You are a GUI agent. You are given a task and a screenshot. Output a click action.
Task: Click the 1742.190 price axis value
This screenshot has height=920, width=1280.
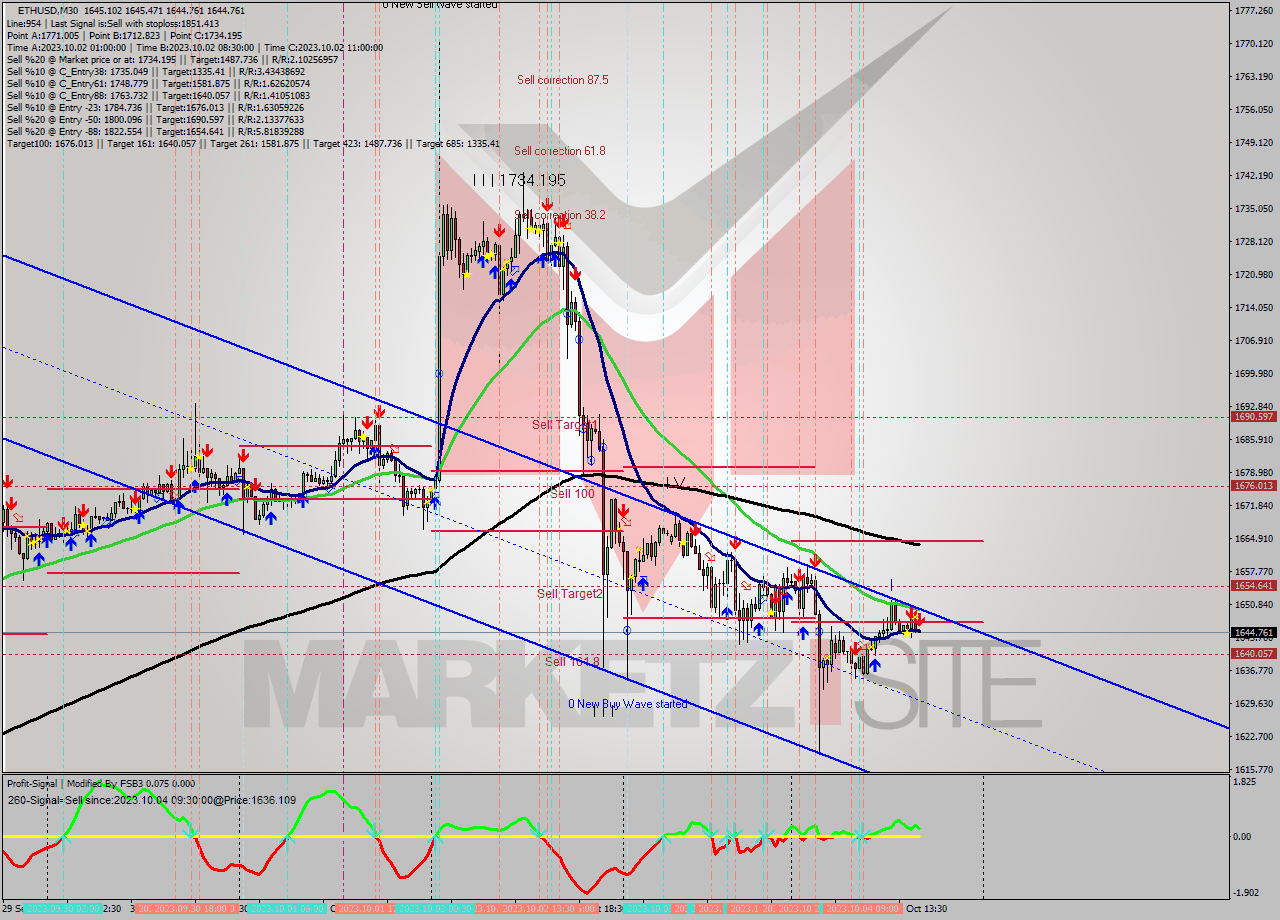point(1253,175)
